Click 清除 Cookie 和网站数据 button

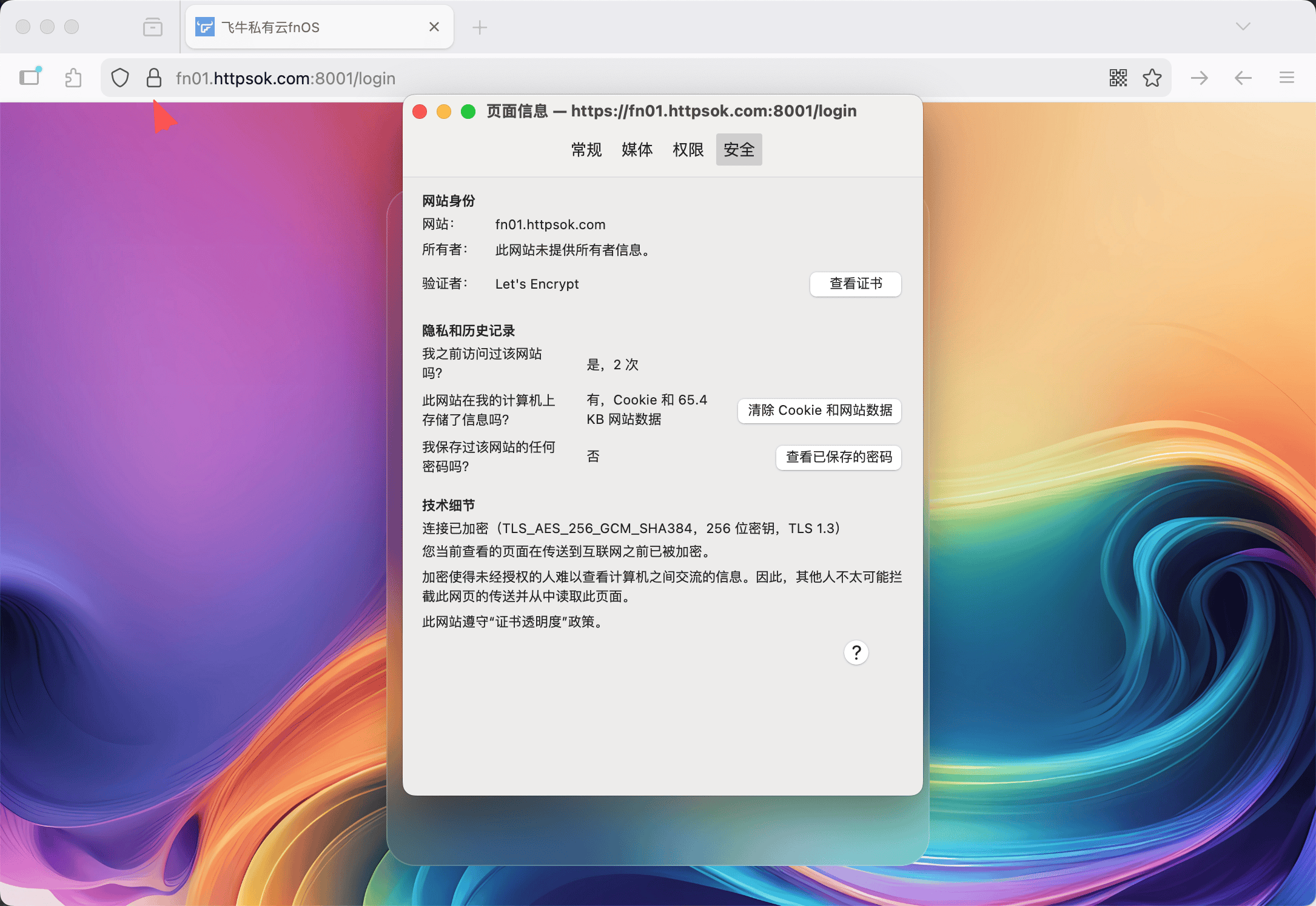(x=819, y=411)
